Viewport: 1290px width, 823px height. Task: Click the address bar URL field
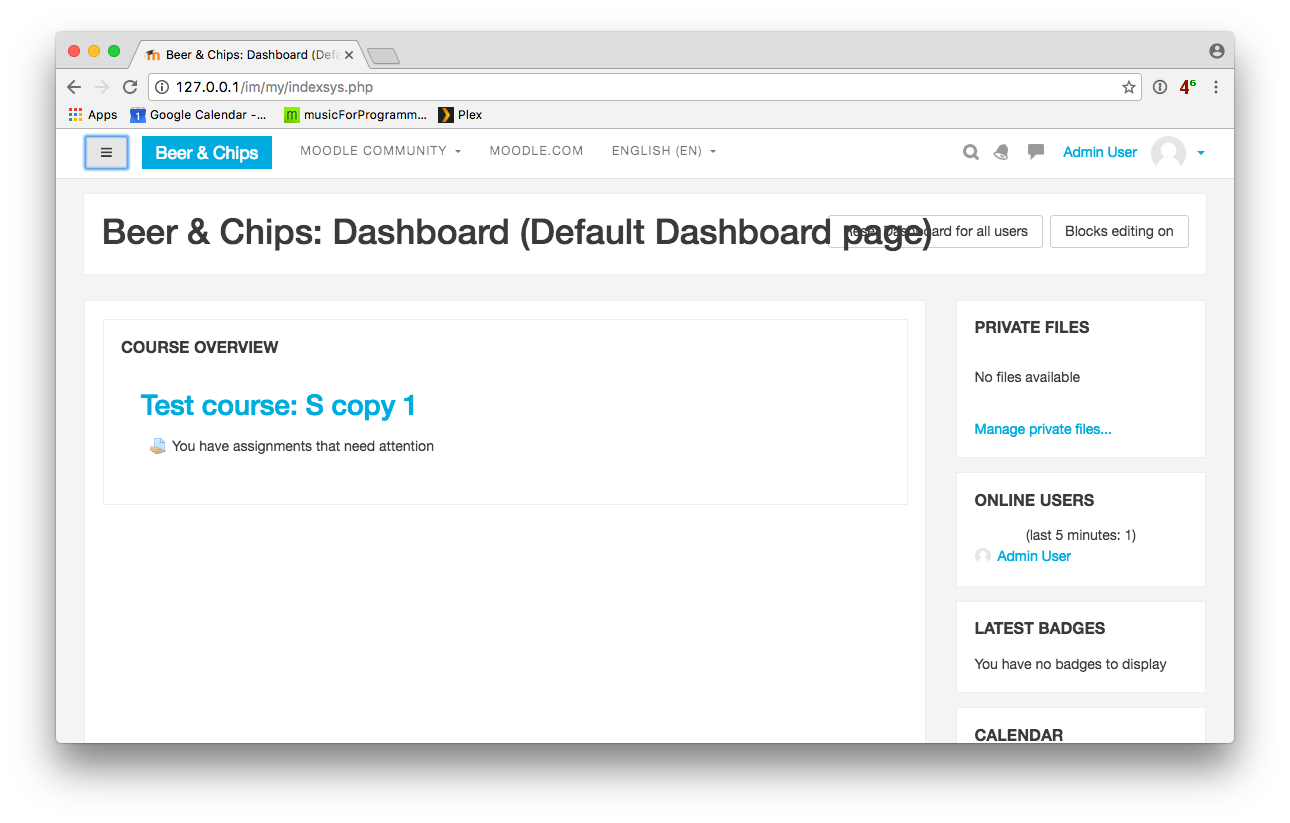[x=645, y=87]
